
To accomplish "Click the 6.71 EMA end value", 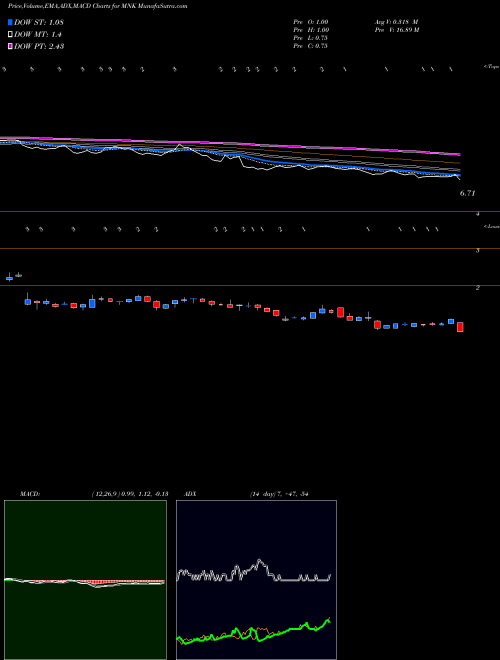I will point(467,193).
